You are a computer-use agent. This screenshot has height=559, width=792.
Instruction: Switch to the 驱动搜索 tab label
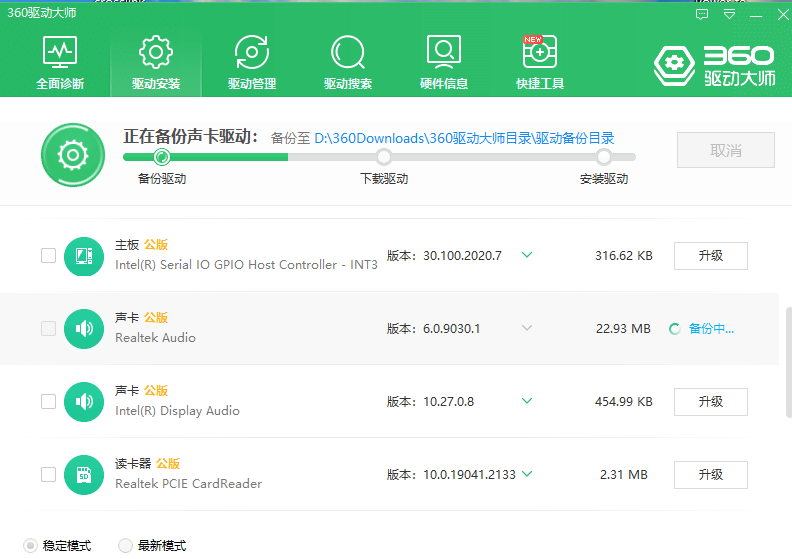click(x=348, y=83)
